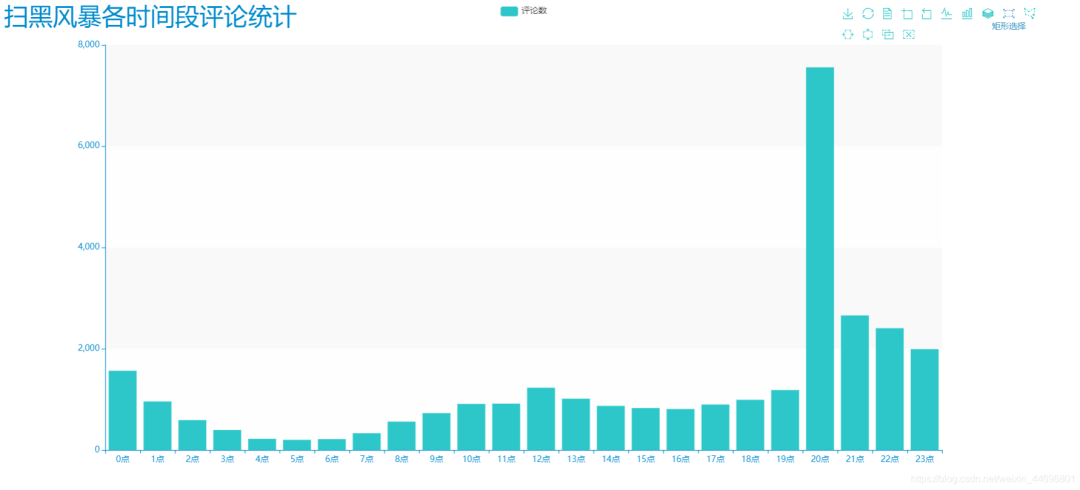
Task: Toggle the 评论数 legend item
Action: pos(523,10)
